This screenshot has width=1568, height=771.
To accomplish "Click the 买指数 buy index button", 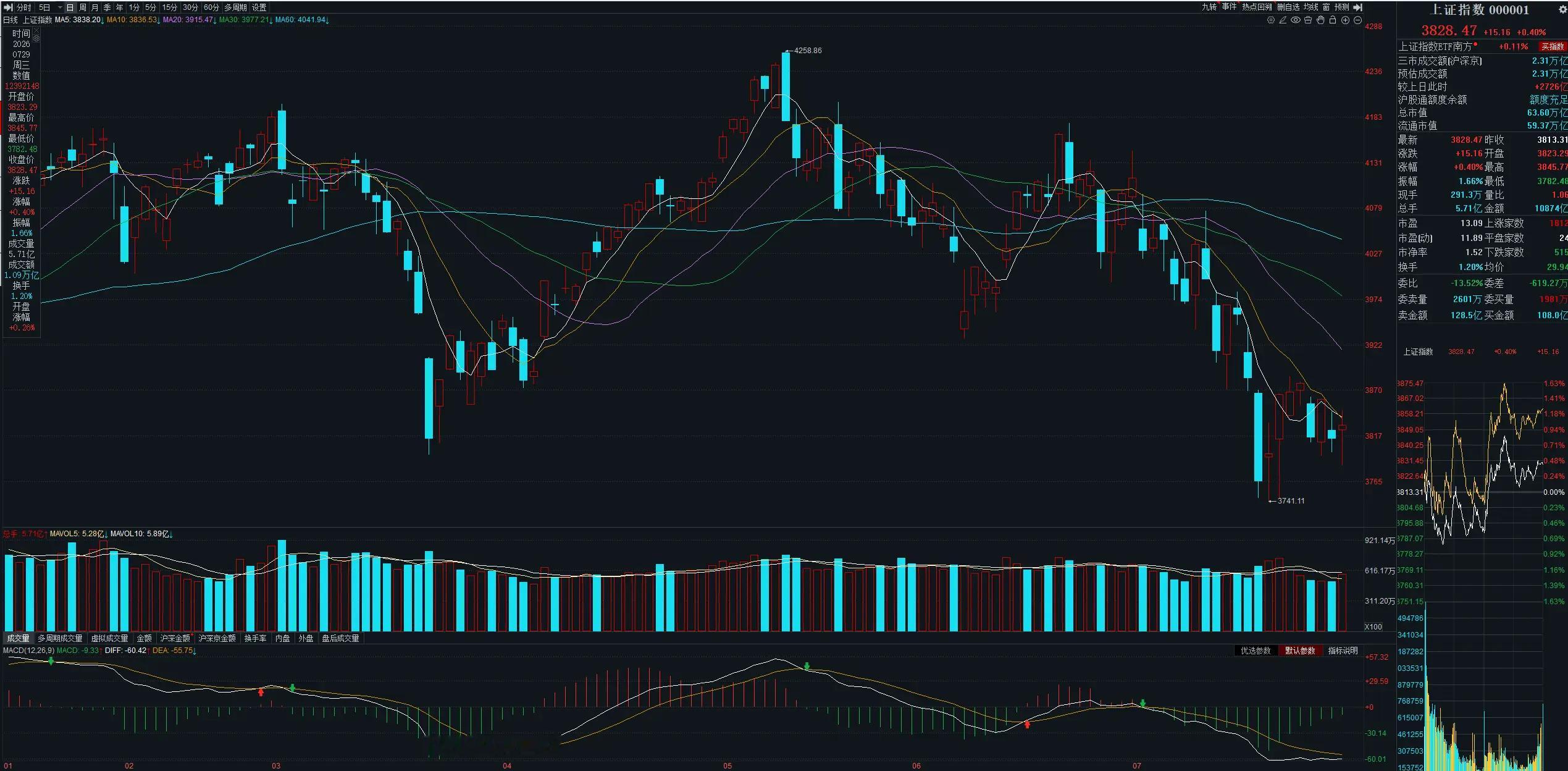I will click(x=1552, y=47).
